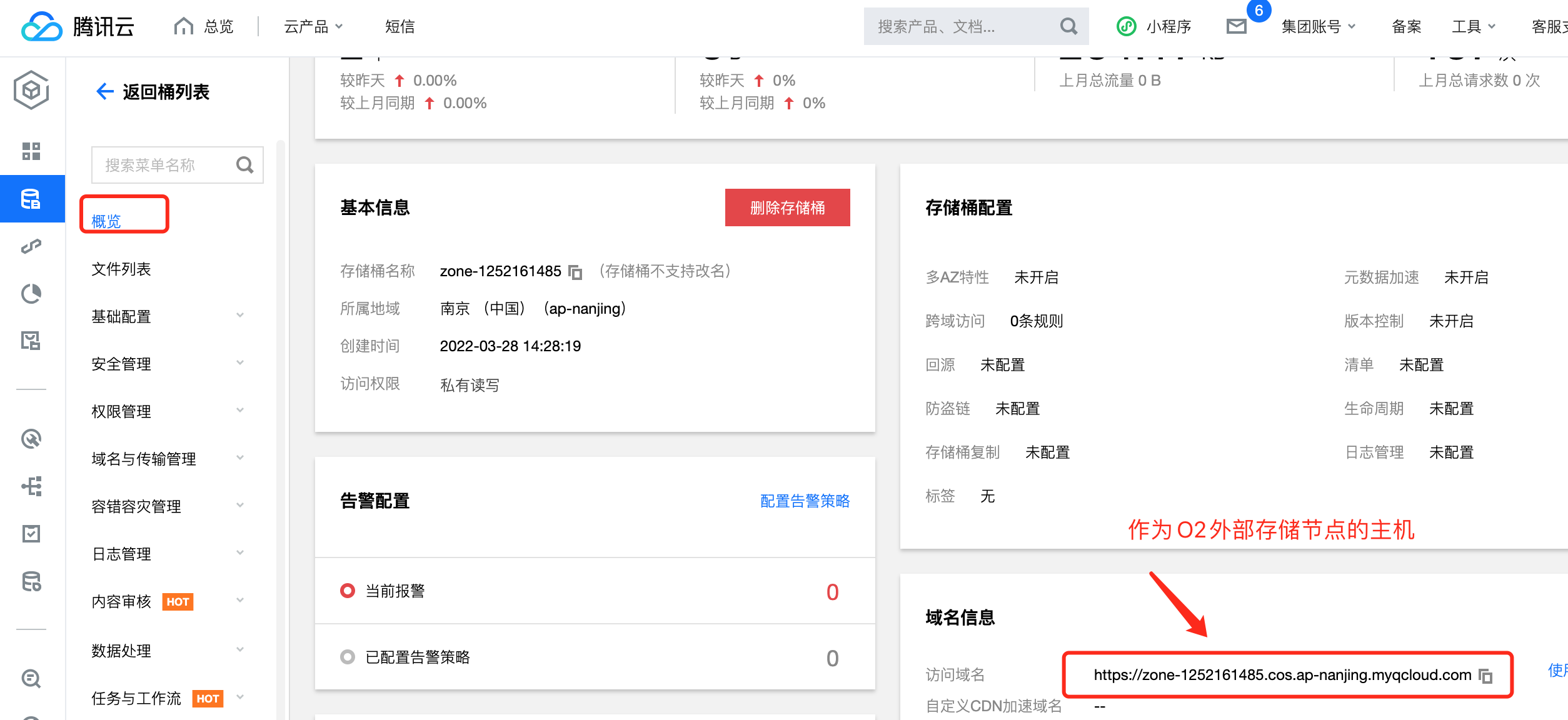The height and width of the screenshot is (720, 1568).
Task: Copy the access domain URL
Action: 1485,676
